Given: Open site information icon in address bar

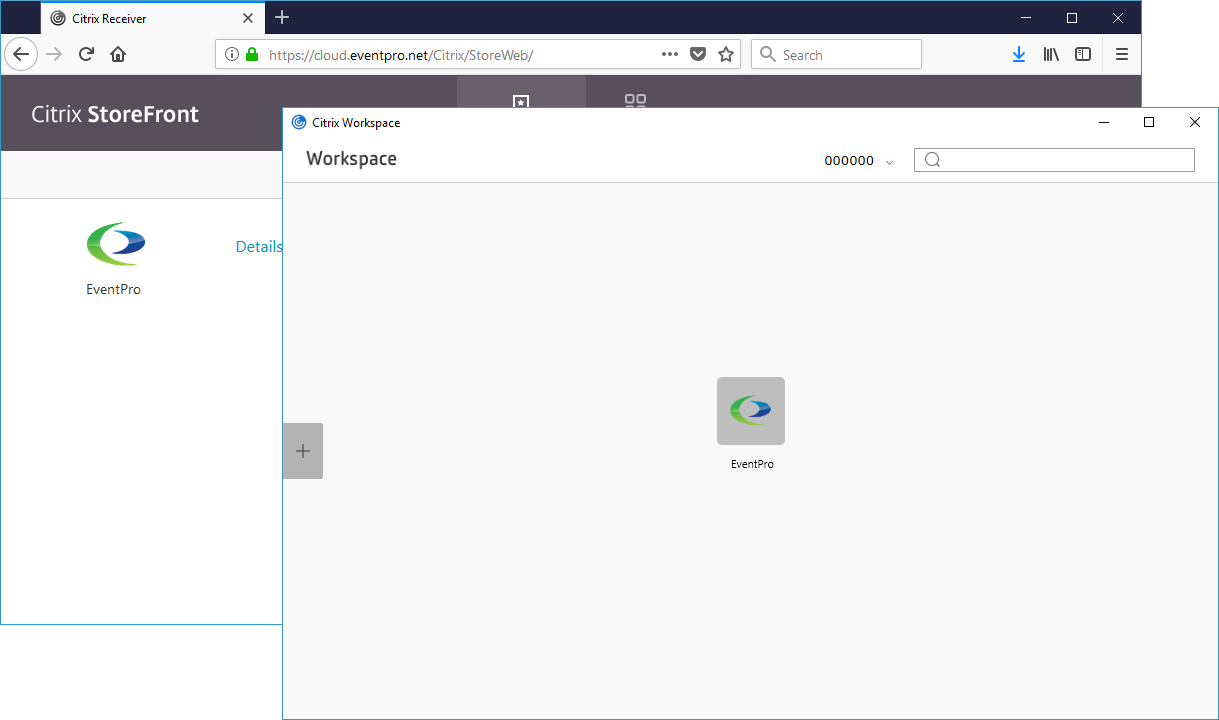Looking at the screenshot, I should click(x=232, y=54).
